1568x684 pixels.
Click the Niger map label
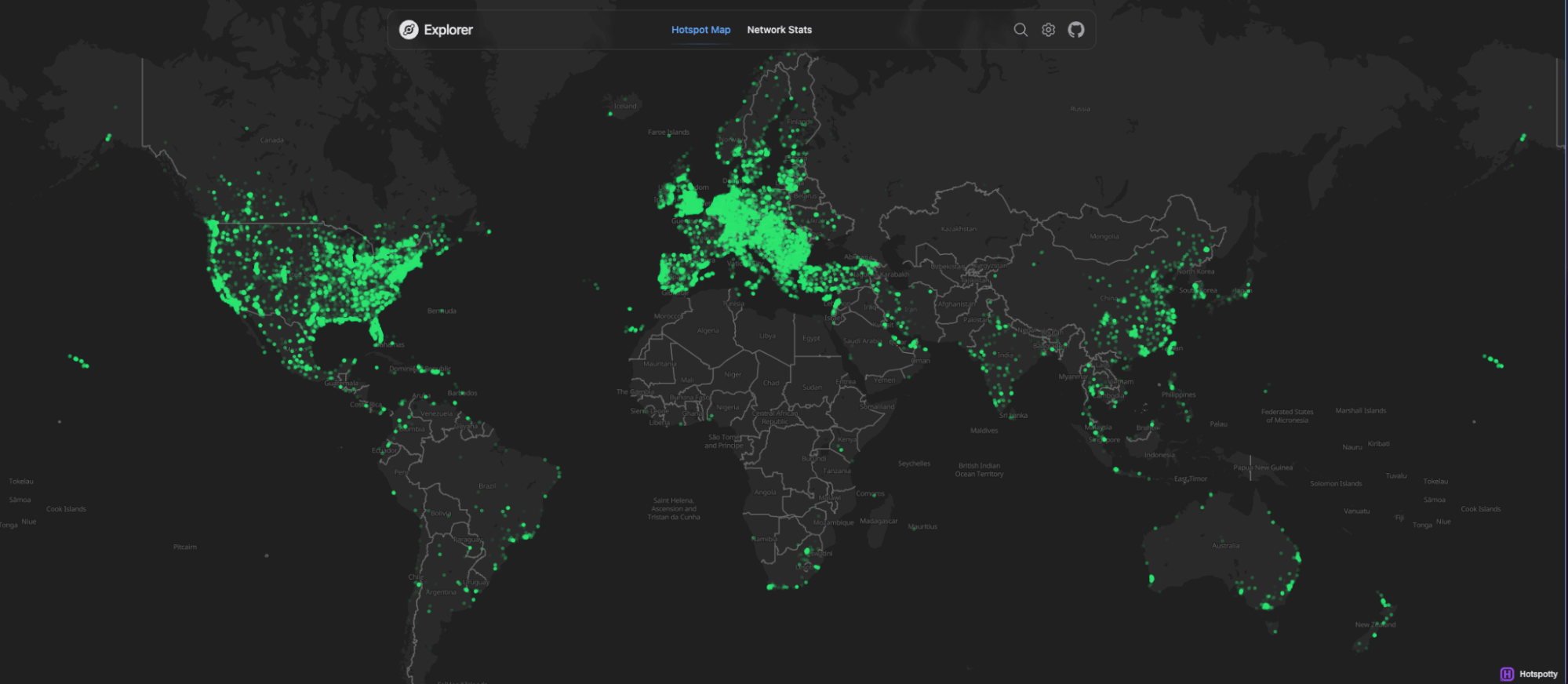733,374
